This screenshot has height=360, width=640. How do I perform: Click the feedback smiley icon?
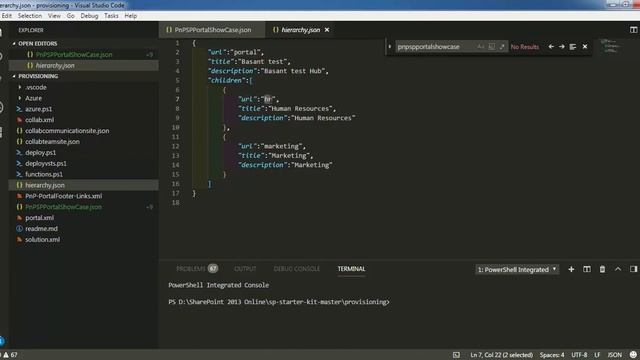coord(633,355)
